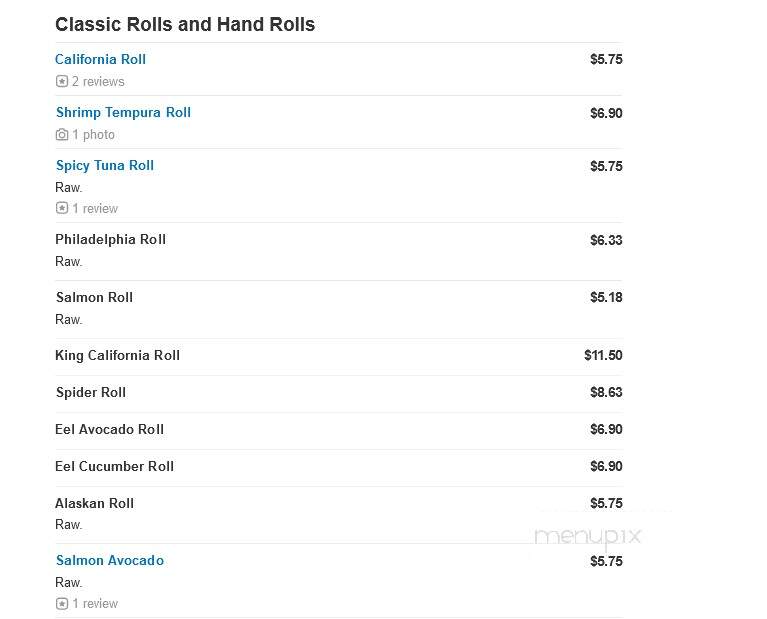Click the star icon under Spicy Tuna Roll
This screenshot has width=767, height=619.
(62, 208)
